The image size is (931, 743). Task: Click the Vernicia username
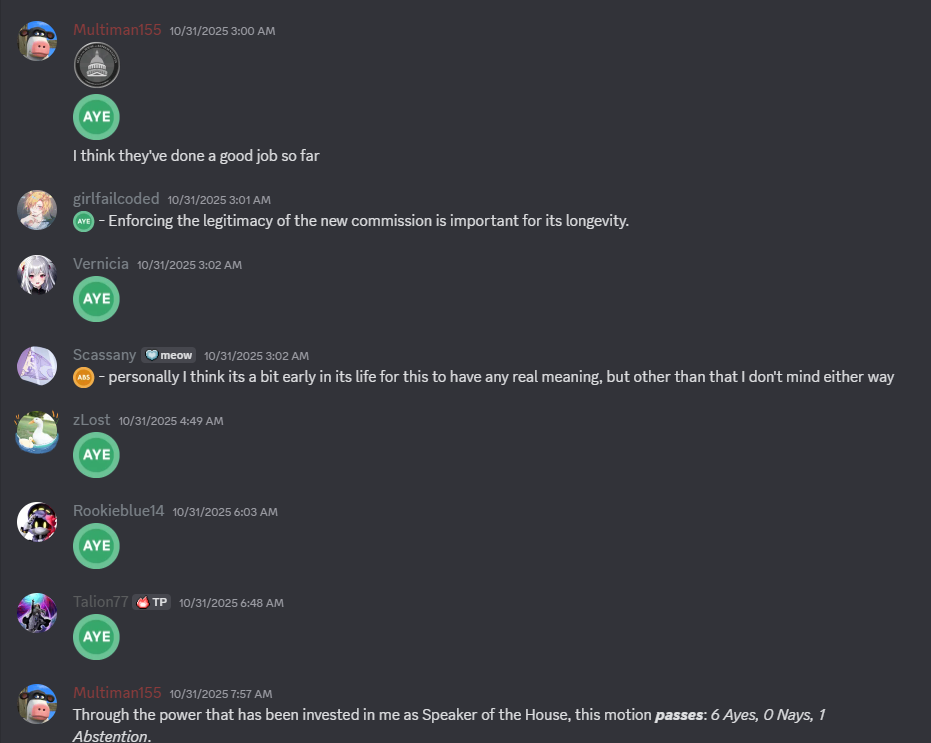click(101, 264)
